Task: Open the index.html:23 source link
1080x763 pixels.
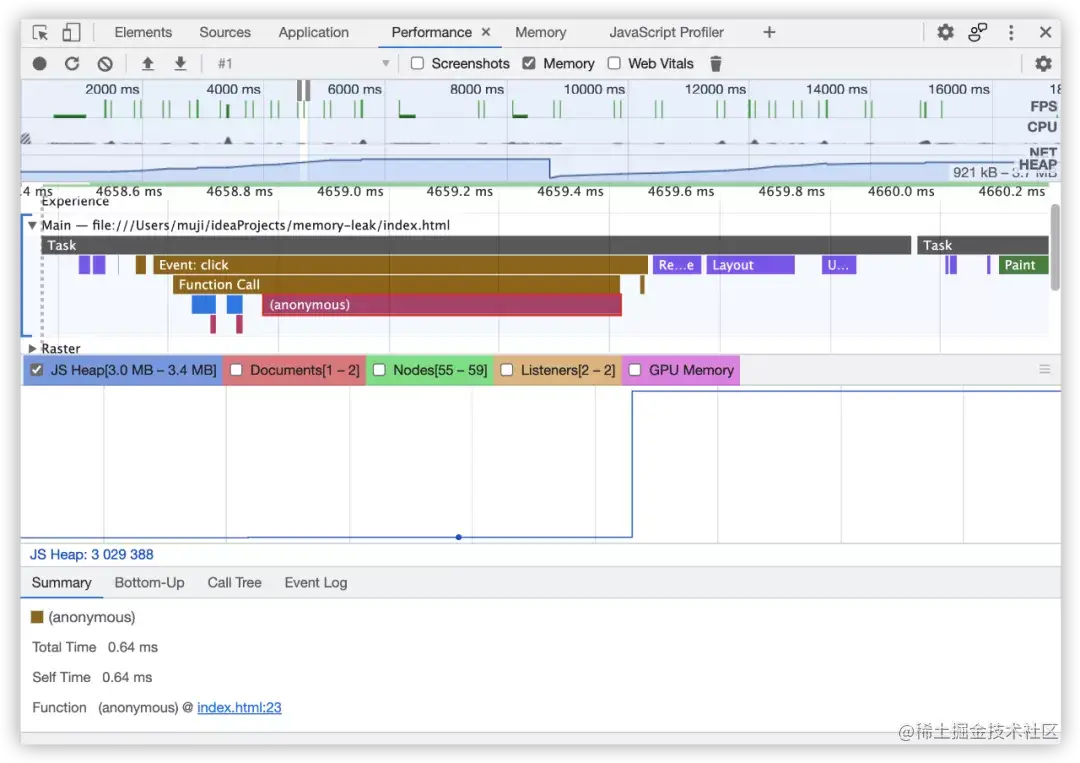Action: pyautogui.click(x=239, y=707)
